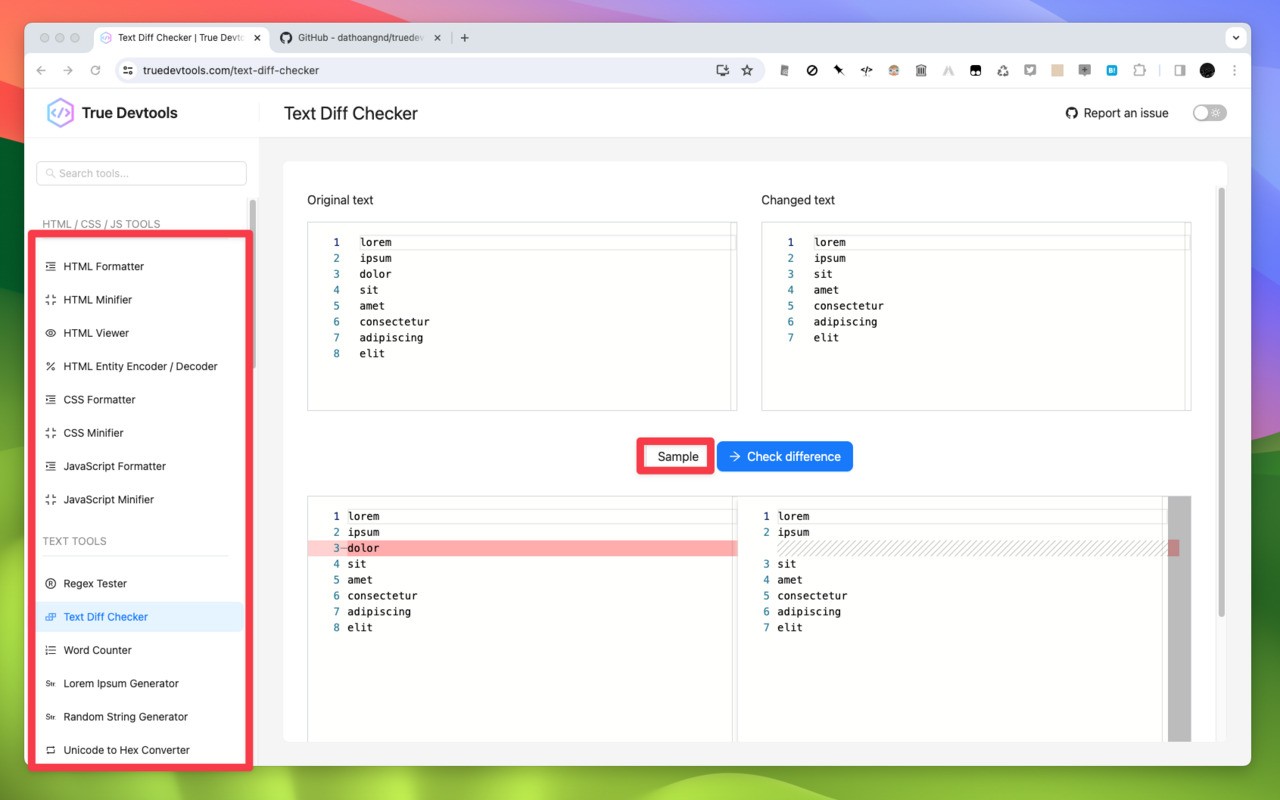Switch to the GitHub dathoangnd tab
Screen dimensions: 1280x800
(x=357, y=37)
